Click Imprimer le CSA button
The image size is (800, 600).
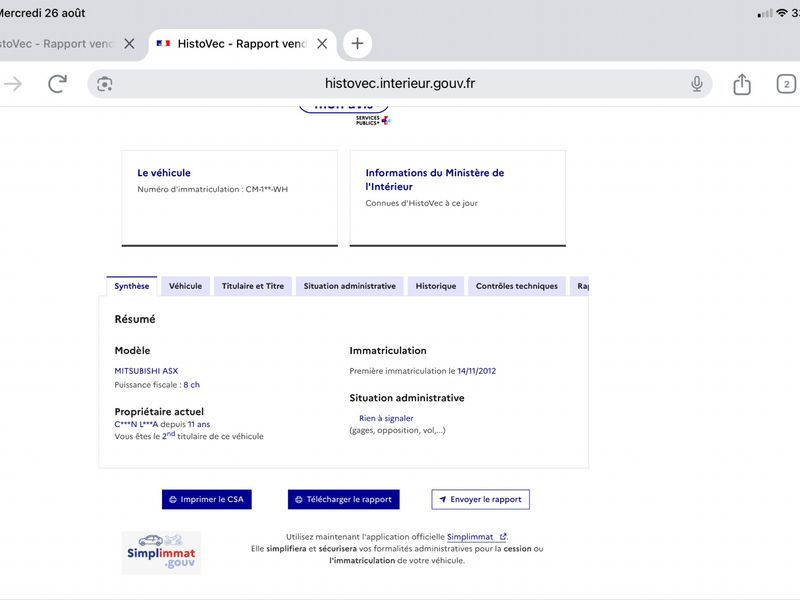coord(207,499)
